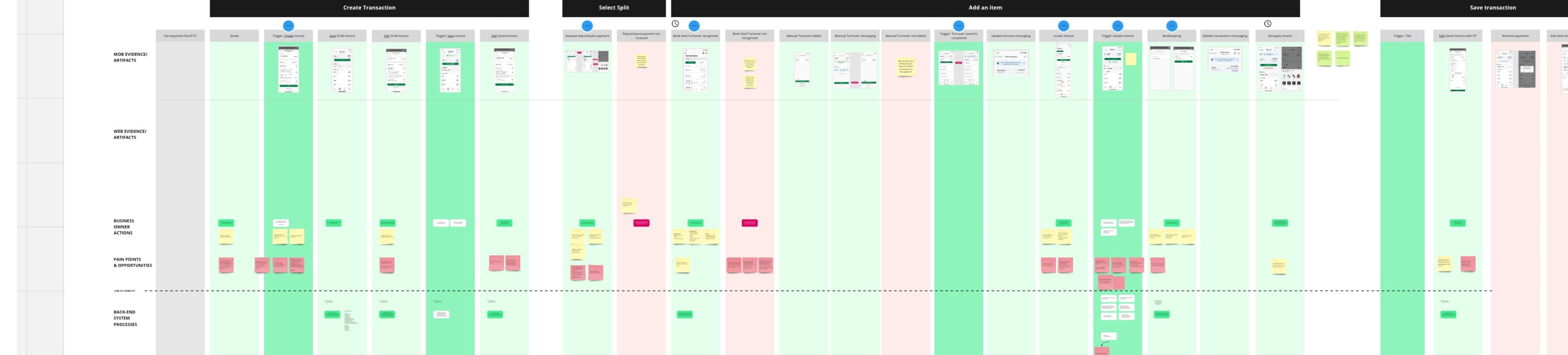Select Trigger: Turnover saved to completed header
This screenshot has width=1568, height=355.
click(959, 36)
